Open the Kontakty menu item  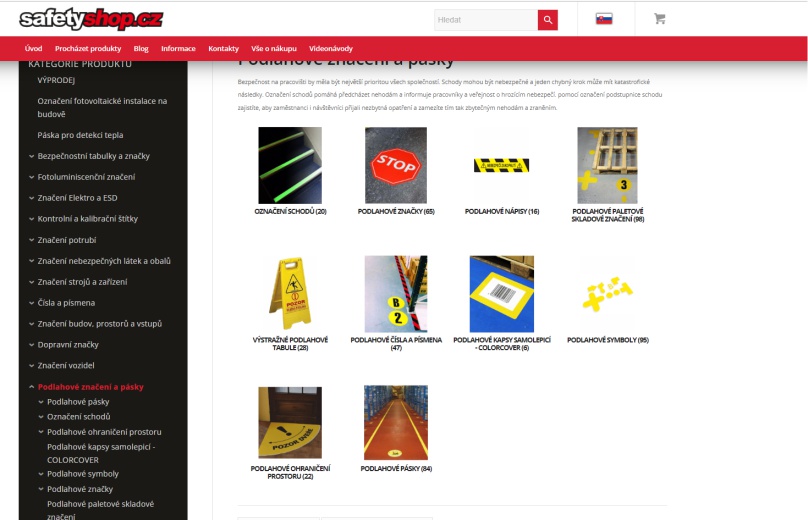point(224,48)
